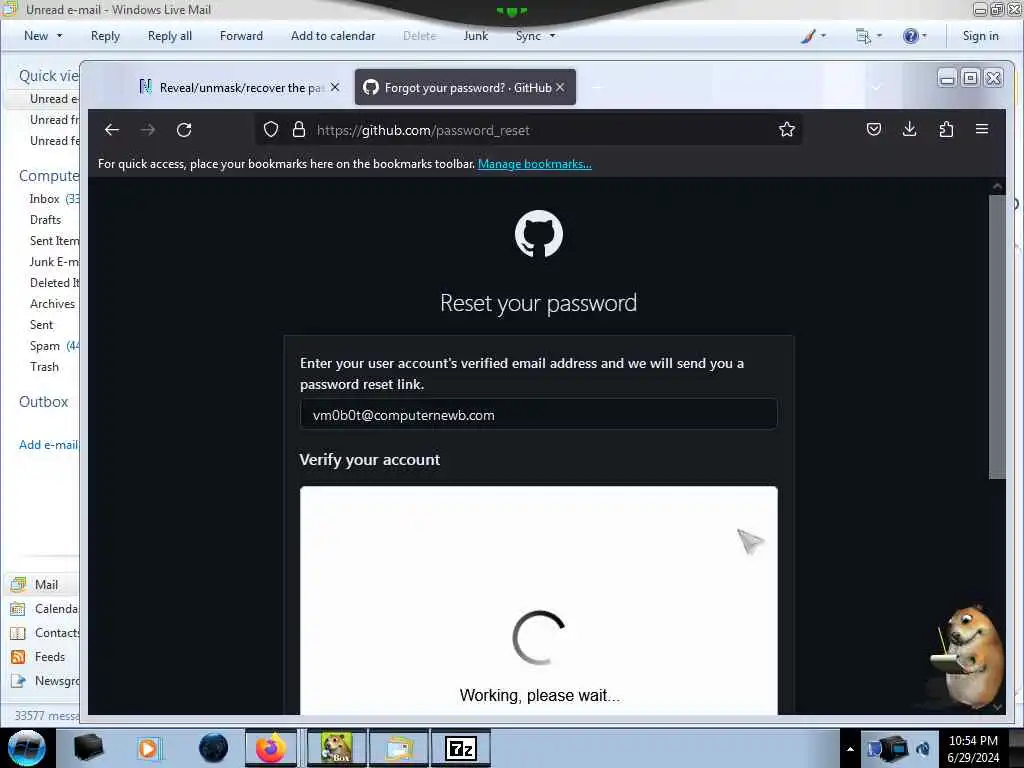The image size is (1024, 768).
Task: Open the Newsgroups section in Live Mail
Action: pyautogui.click(x=42, y=681)
